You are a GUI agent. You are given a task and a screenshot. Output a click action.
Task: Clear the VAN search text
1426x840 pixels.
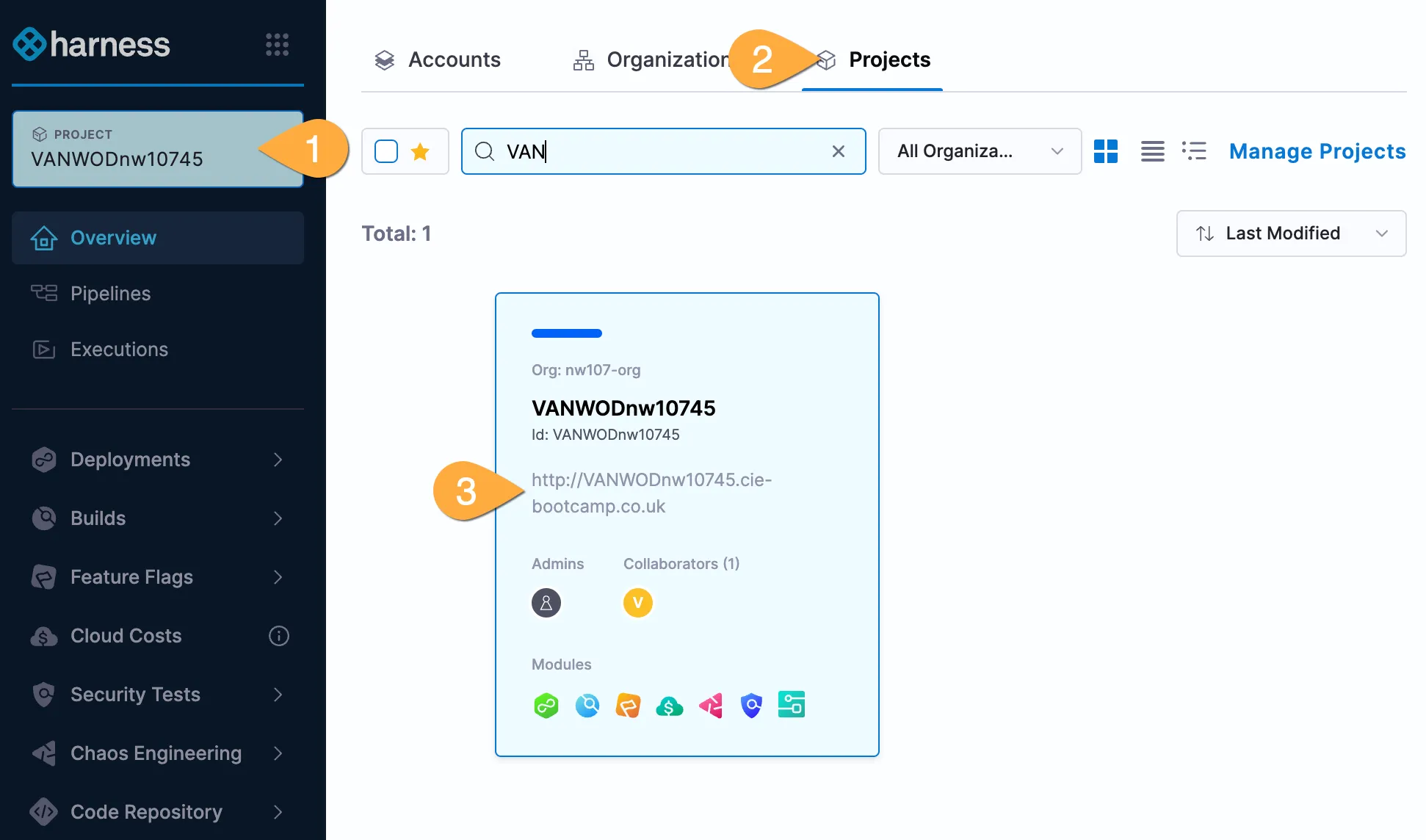click(838, 151)
